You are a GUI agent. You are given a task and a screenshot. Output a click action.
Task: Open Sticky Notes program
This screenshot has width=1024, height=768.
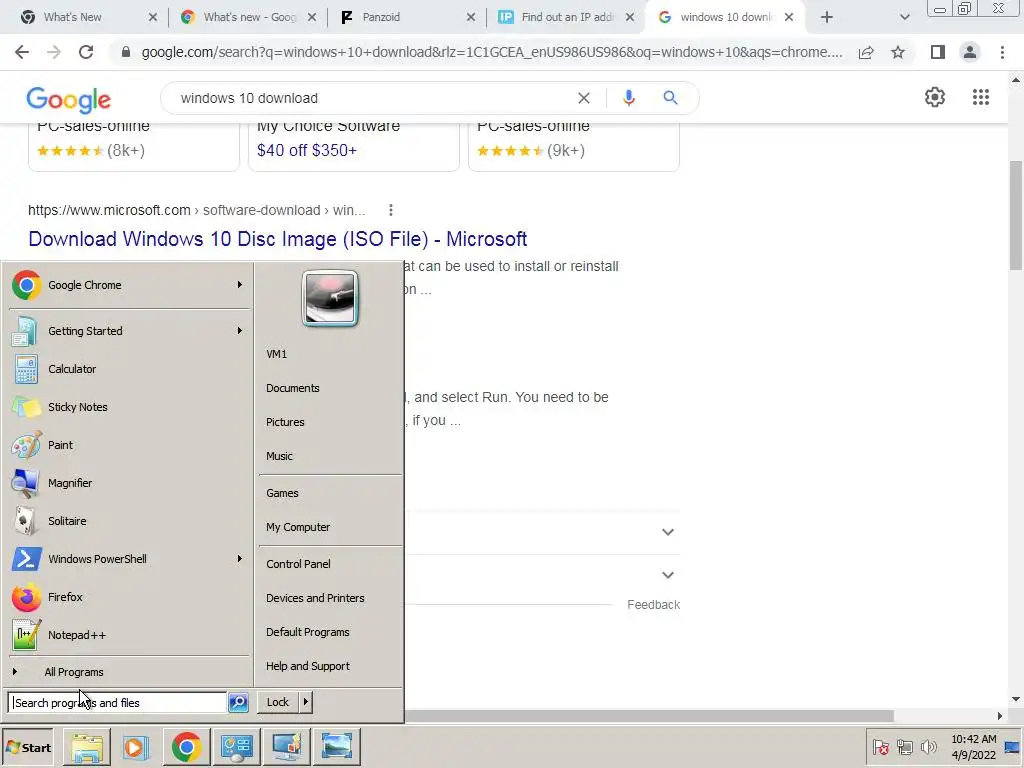click(129, 407)
